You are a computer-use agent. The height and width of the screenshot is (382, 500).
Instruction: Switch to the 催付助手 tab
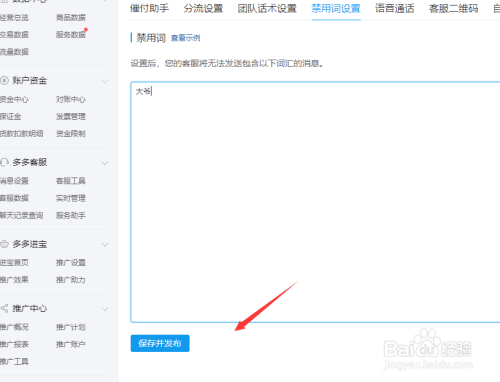click(149, 8)
